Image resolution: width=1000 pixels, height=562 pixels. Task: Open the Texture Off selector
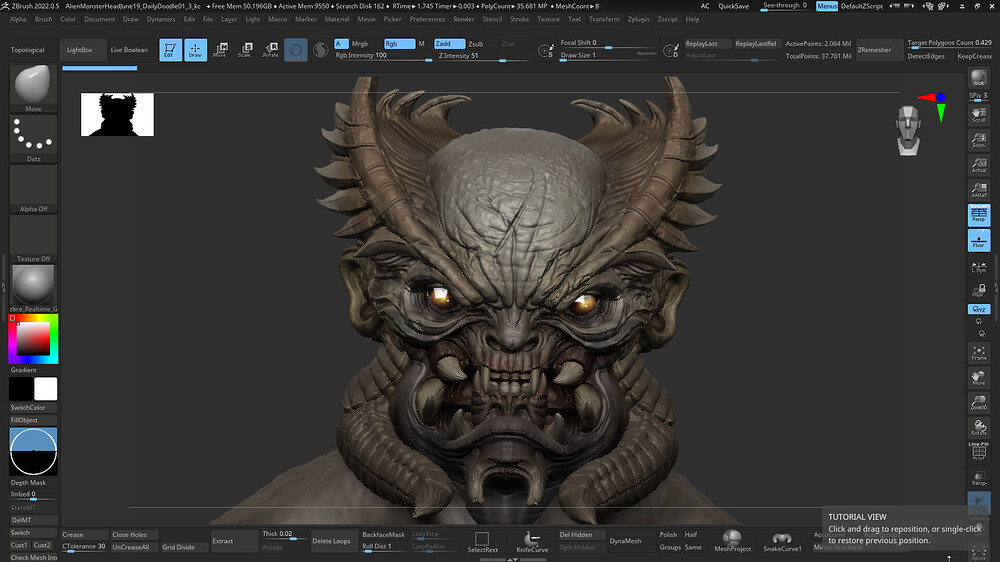pos(33,239)
